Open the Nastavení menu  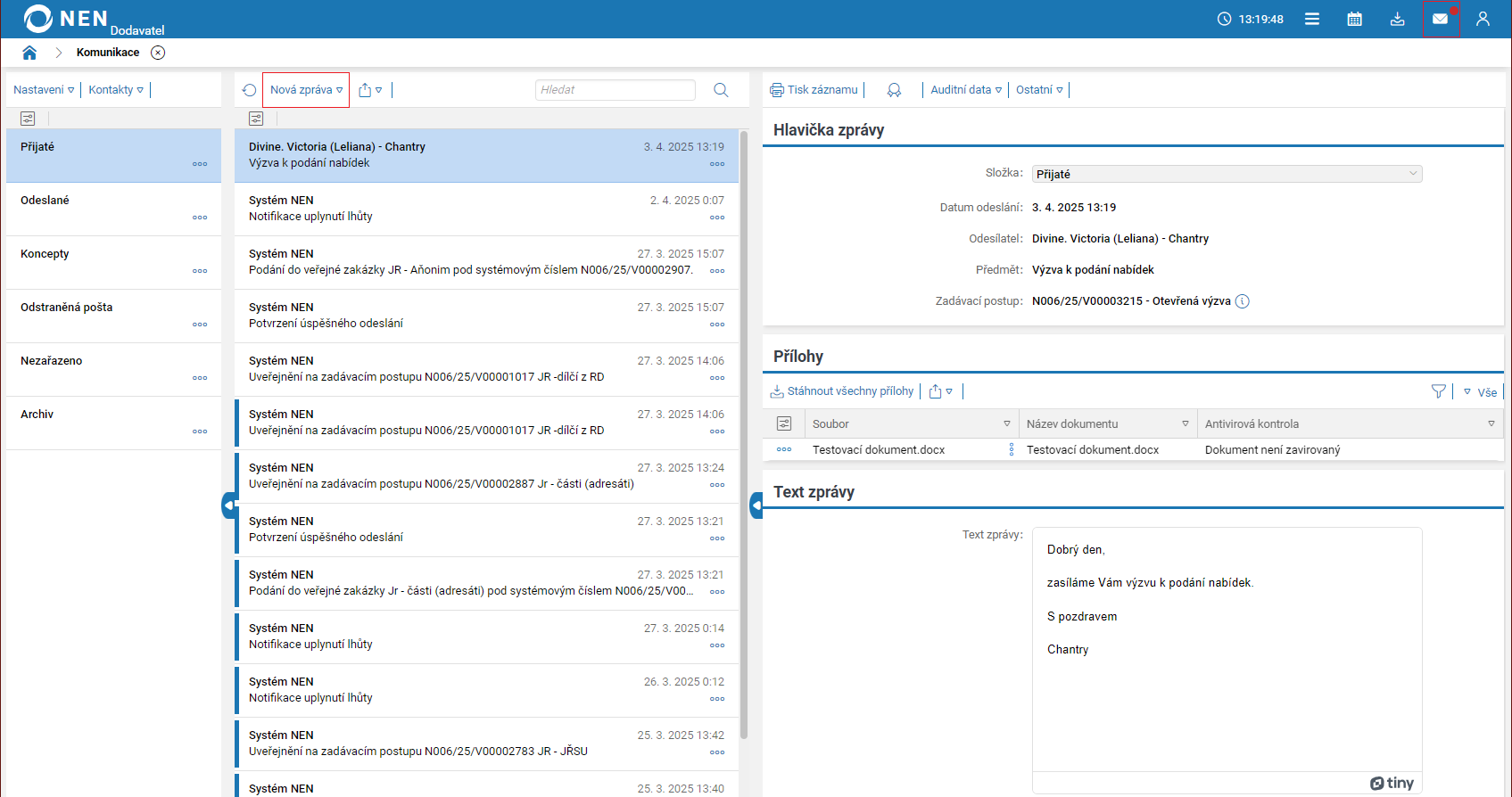[44, 90]
